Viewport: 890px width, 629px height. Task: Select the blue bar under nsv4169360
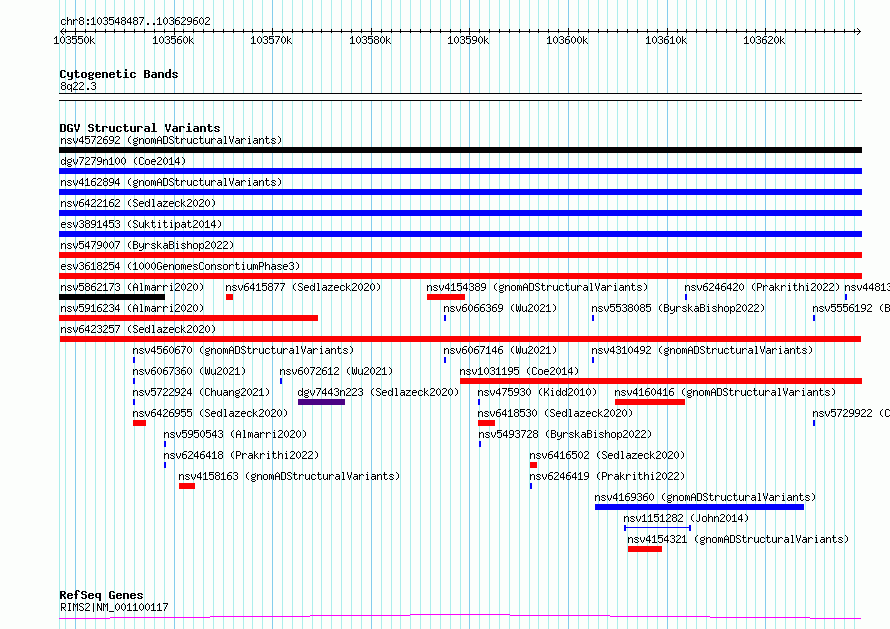tap(699, 507)
